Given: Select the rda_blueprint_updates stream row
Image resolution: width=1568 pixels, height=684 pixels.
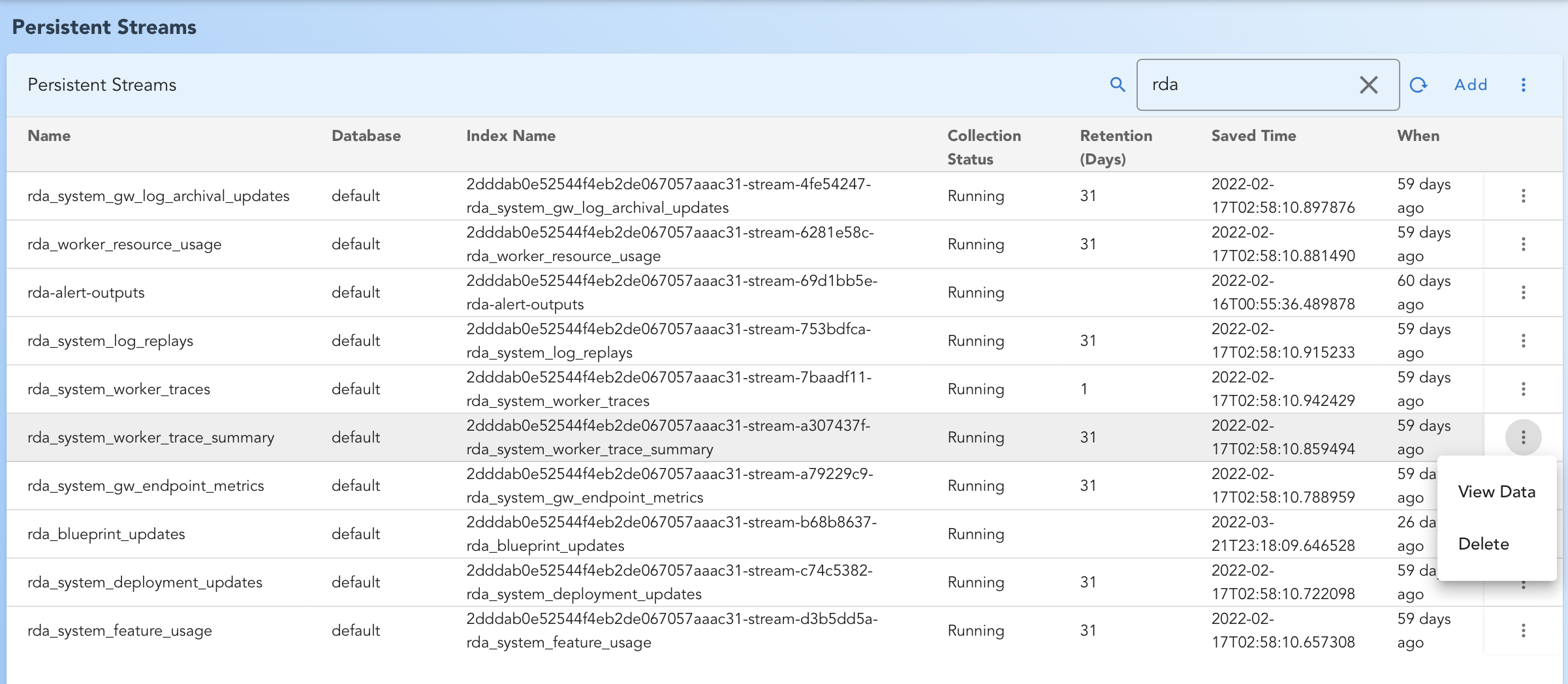Looking at the screenshot, I should click(106, 534).
